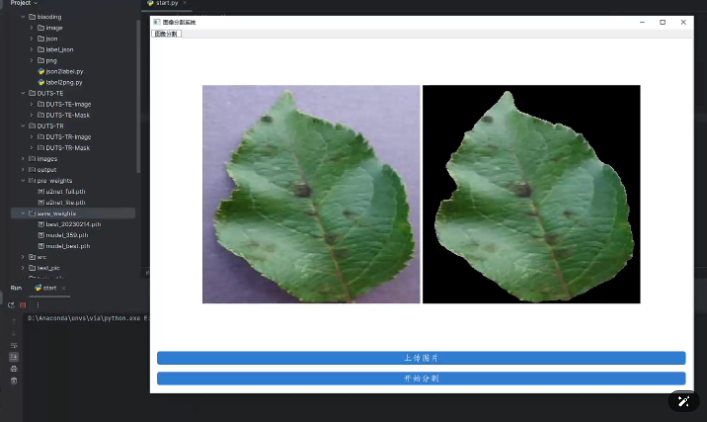Maximize the image segmentation window
This screenshot has width=707, height=422.
click(x=662, y=22)
